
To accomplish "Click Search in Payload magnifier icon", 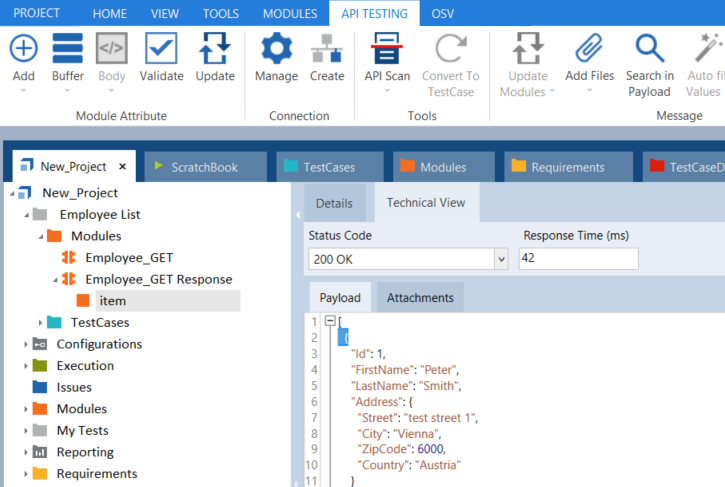I will (649, 49).
